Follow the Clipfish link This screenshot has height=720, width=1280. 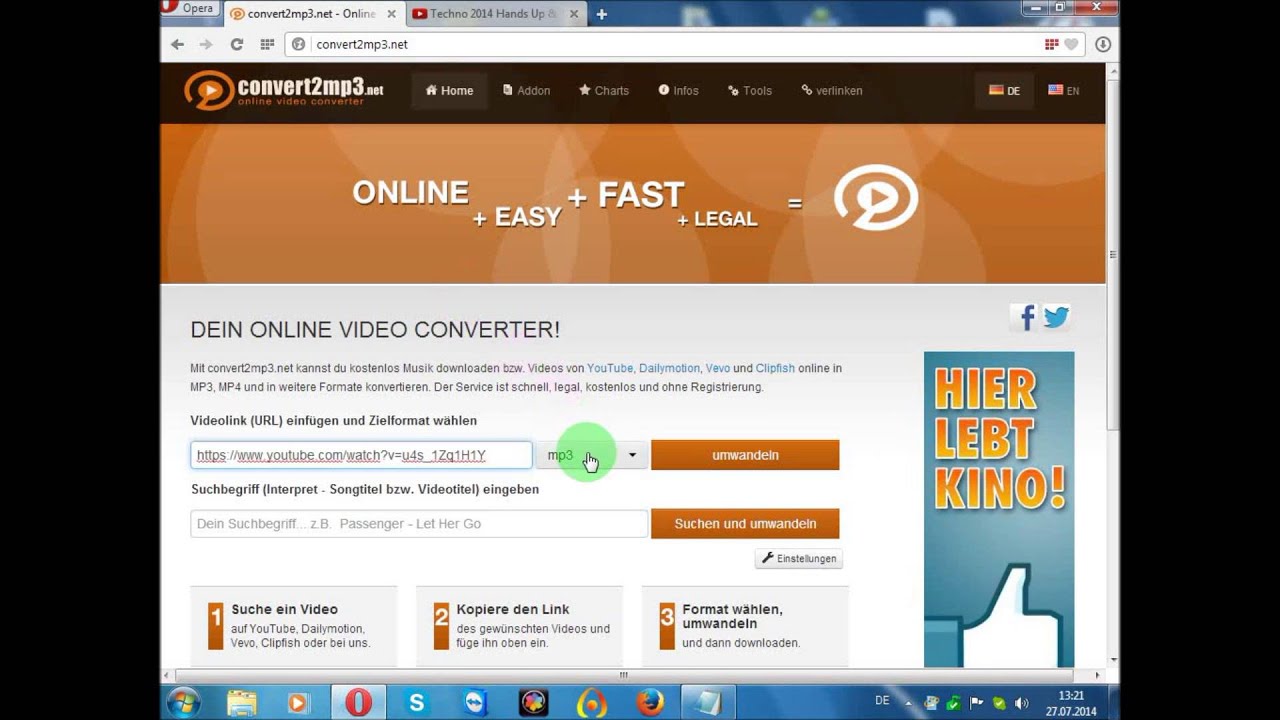775,368
